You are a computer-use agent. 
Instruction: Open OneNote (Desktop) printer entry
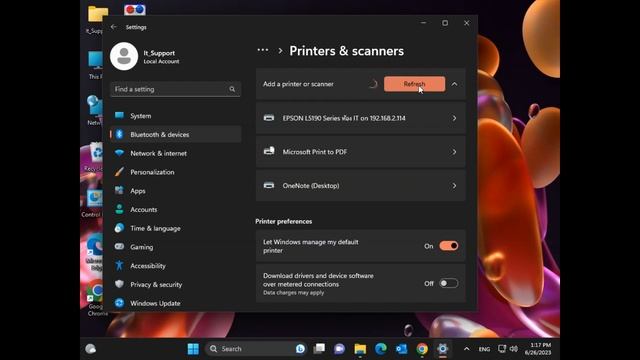[360, 186]
